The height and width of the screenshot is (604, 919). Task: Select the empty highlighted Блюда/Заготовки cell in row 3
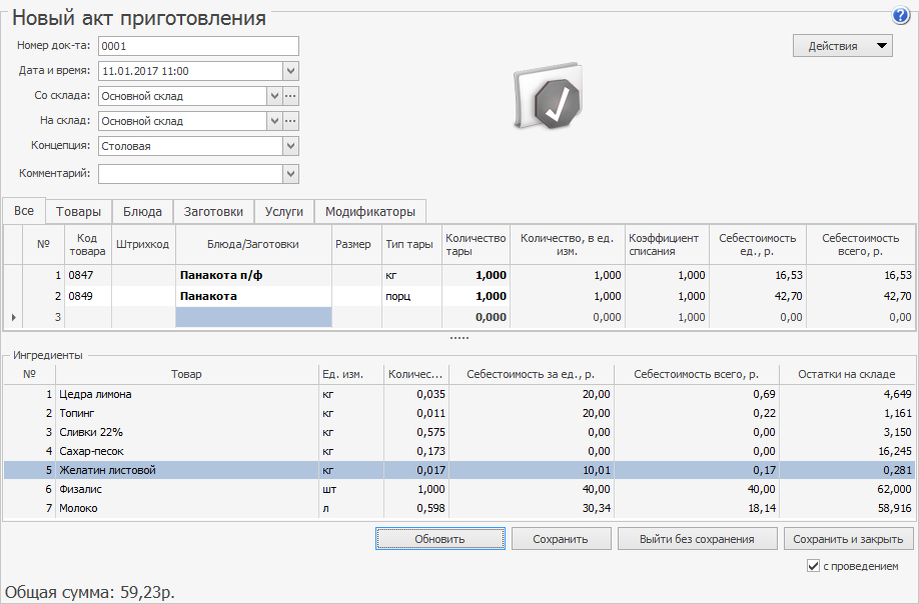click(x=253, y=318)
